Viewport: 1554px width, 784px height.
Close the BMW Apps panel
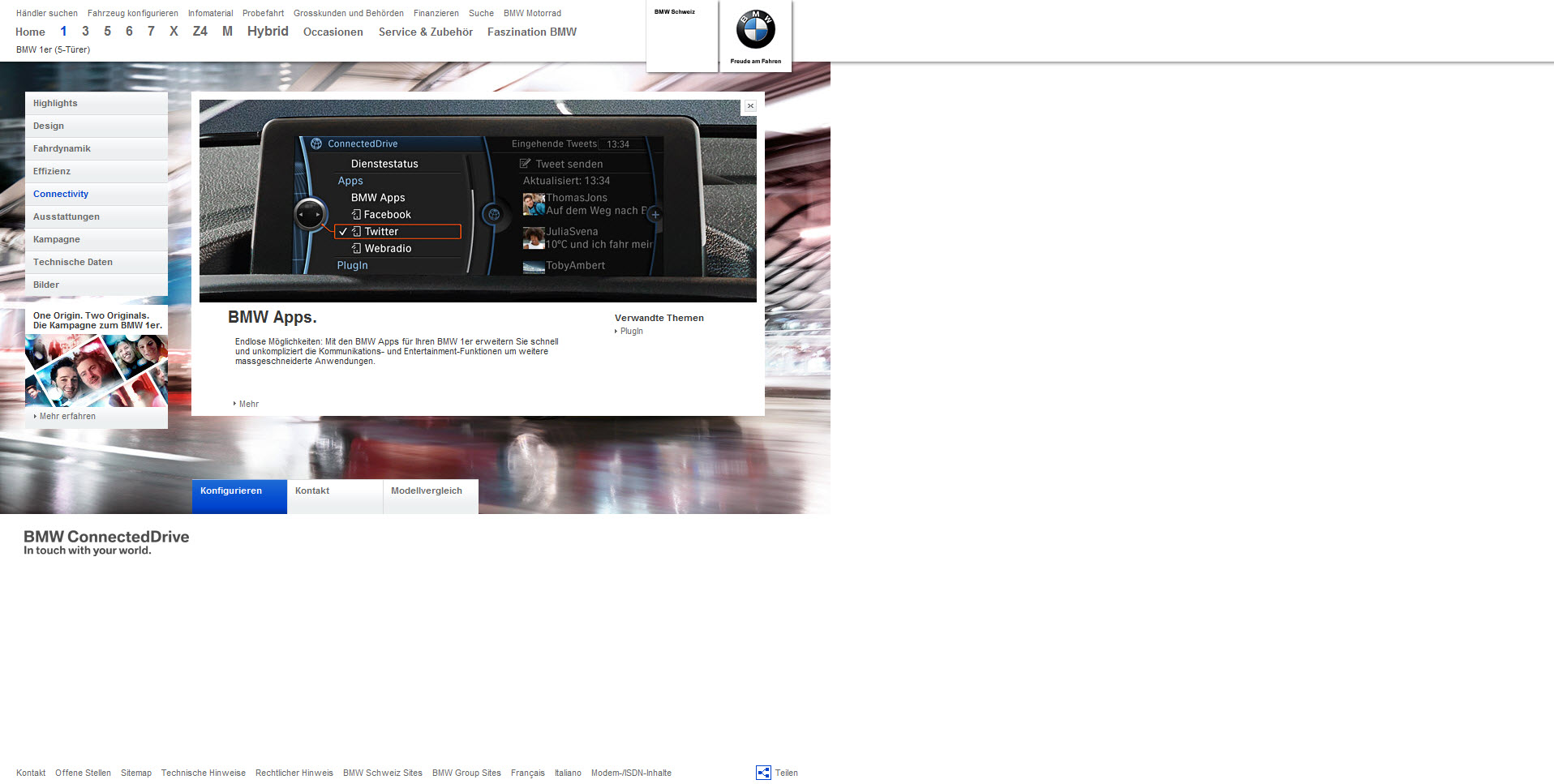750,106
